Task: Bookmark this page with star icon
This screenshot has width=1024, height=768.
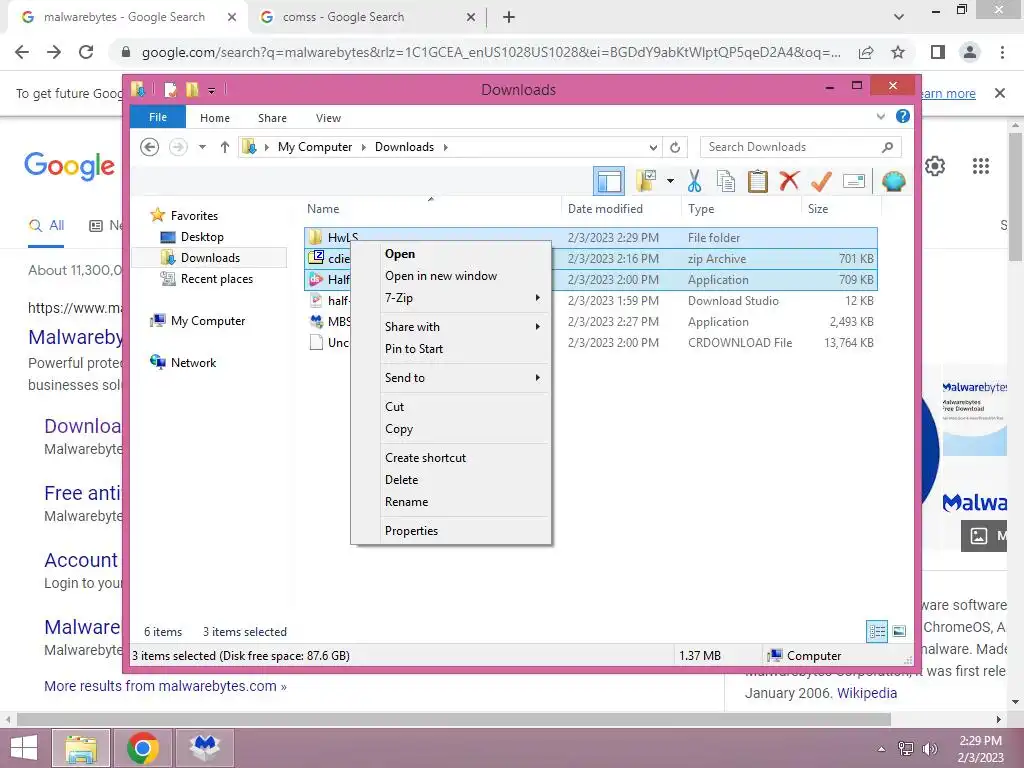Action: (898, 52)
